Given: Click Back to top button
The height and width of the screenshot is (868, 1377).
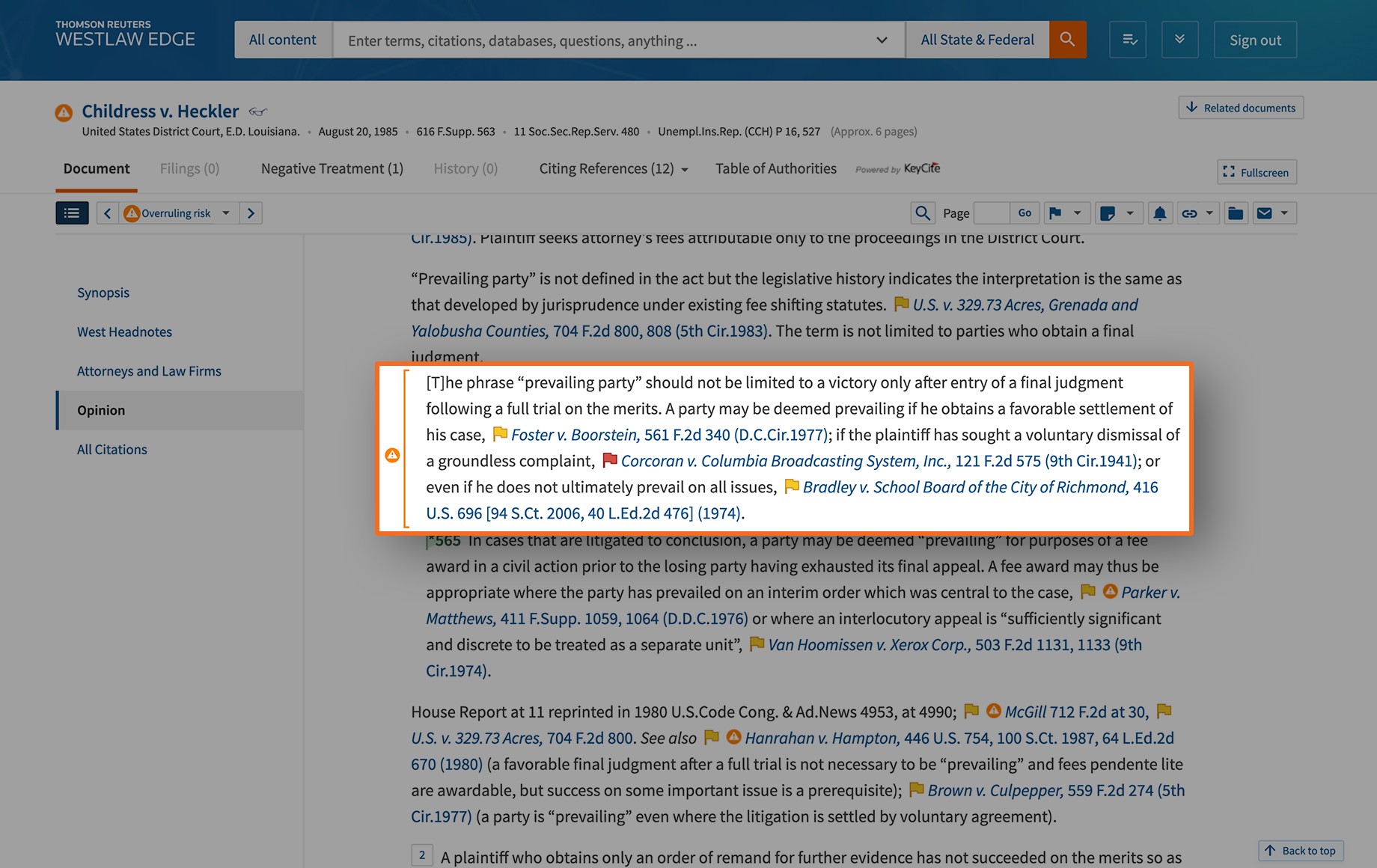Looking at the screenshot, I should point(1301,851).
